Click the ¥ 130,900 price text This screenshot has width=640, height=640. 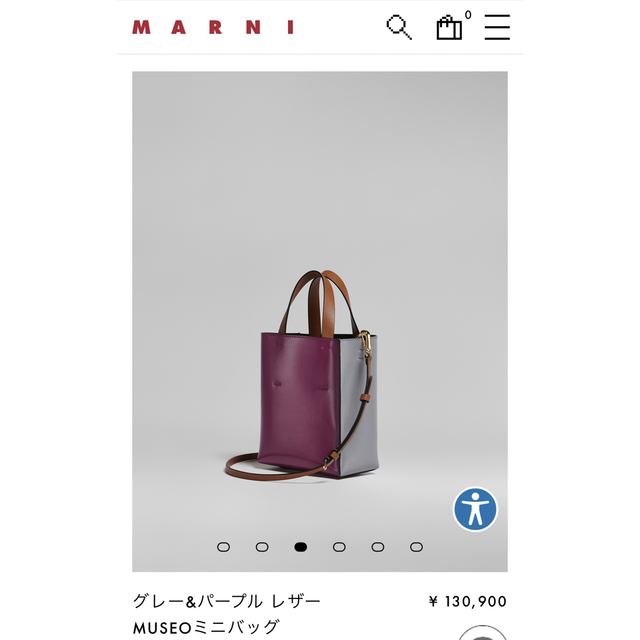468,601
